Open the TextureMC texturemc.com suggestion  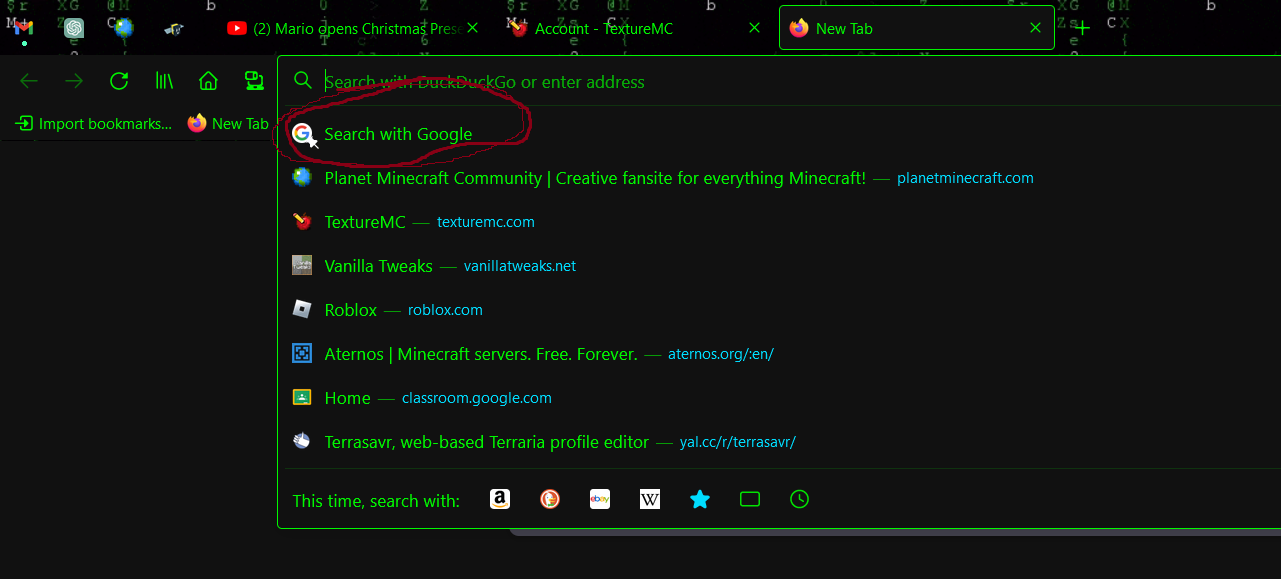point(779,222)
